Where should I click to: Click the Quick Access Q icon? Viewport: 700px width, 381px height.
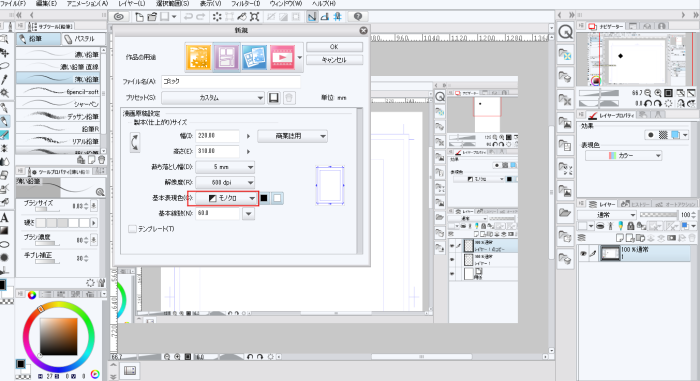coord(566,32)
